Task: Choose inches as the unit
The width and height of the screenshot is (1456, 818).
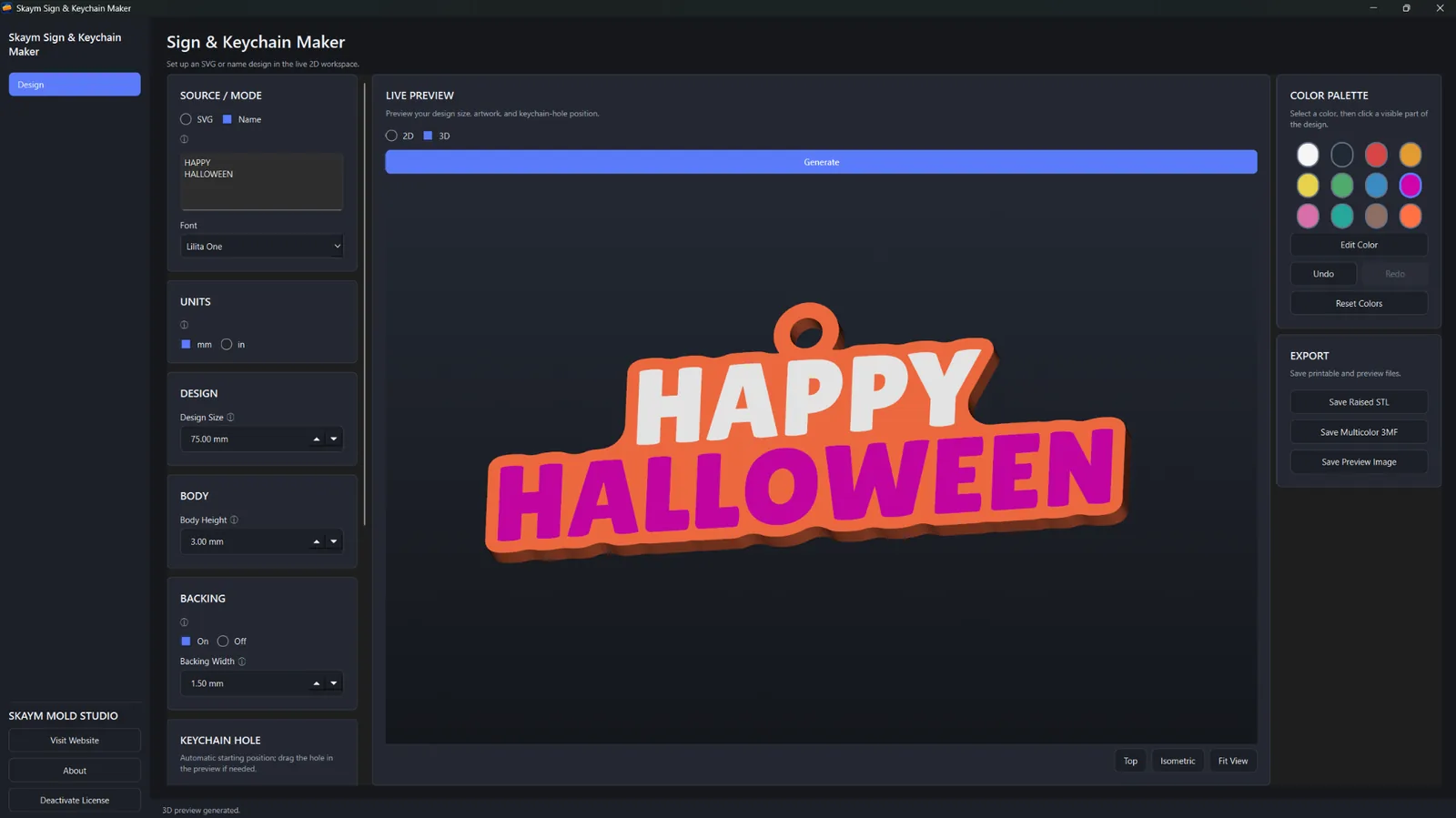Action: pos(227,345)
